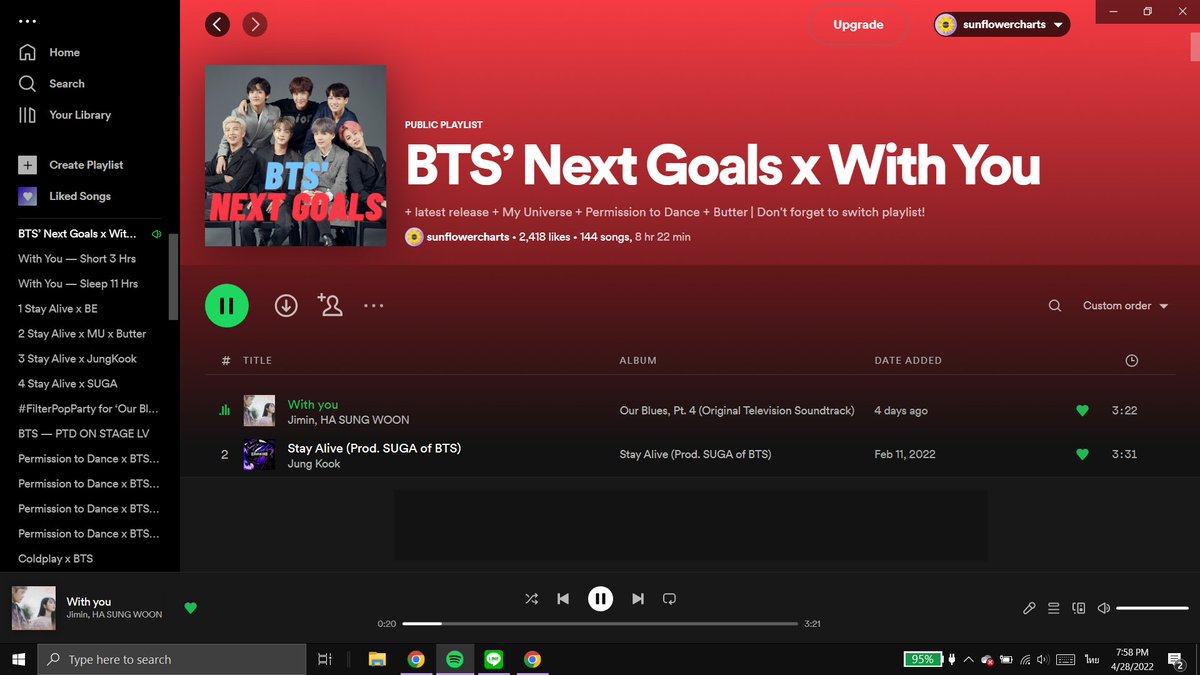
Task: Pause playback in the bottom player bar
Action: pos(600,598)
